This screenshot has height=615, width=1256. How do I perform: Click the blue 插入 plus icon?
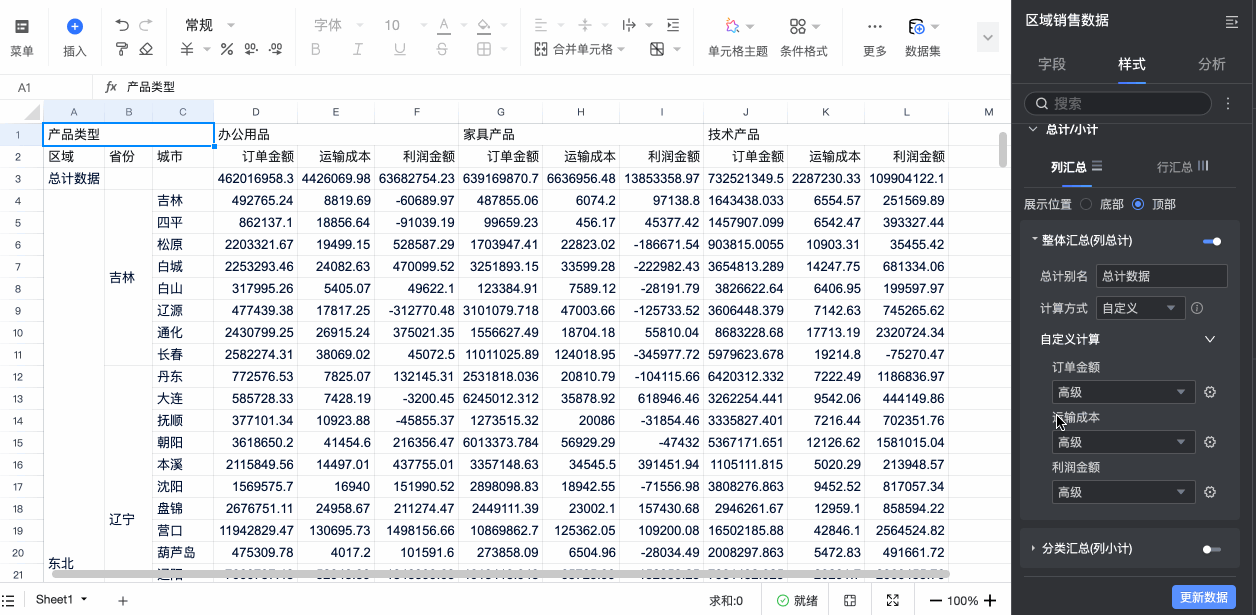(75, 27)
